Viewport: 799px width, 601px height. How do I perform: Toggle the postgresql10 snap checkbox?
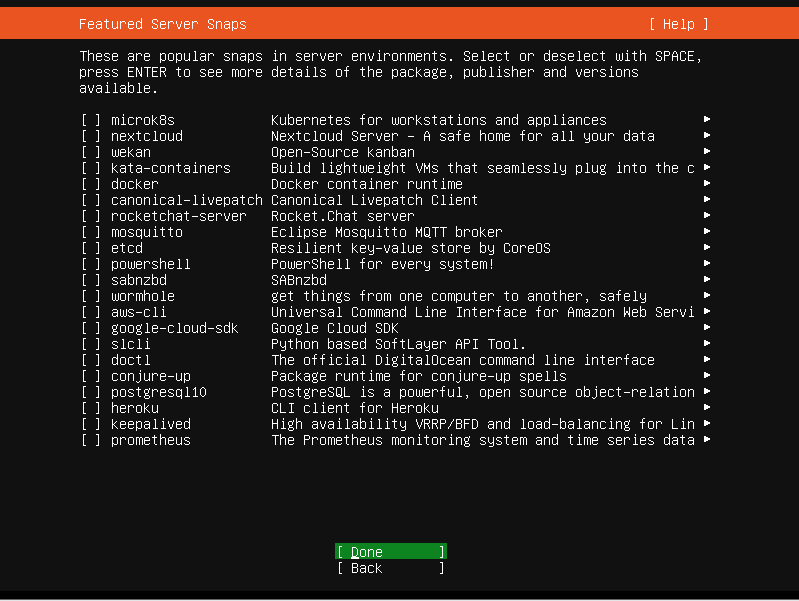(91, 392)
